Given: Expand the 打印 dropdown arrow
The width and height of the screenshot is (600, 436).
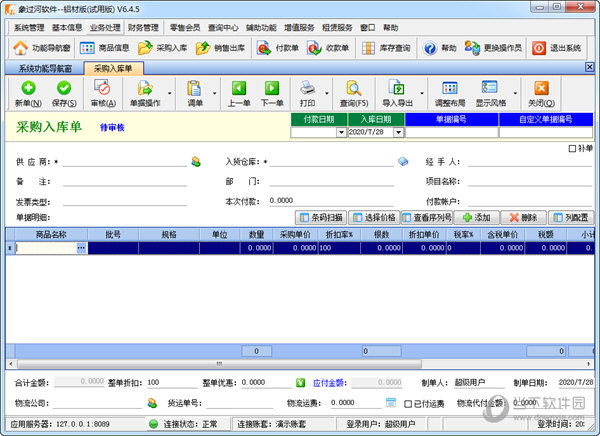Looking at the screenshot, I should coord(327,93).
